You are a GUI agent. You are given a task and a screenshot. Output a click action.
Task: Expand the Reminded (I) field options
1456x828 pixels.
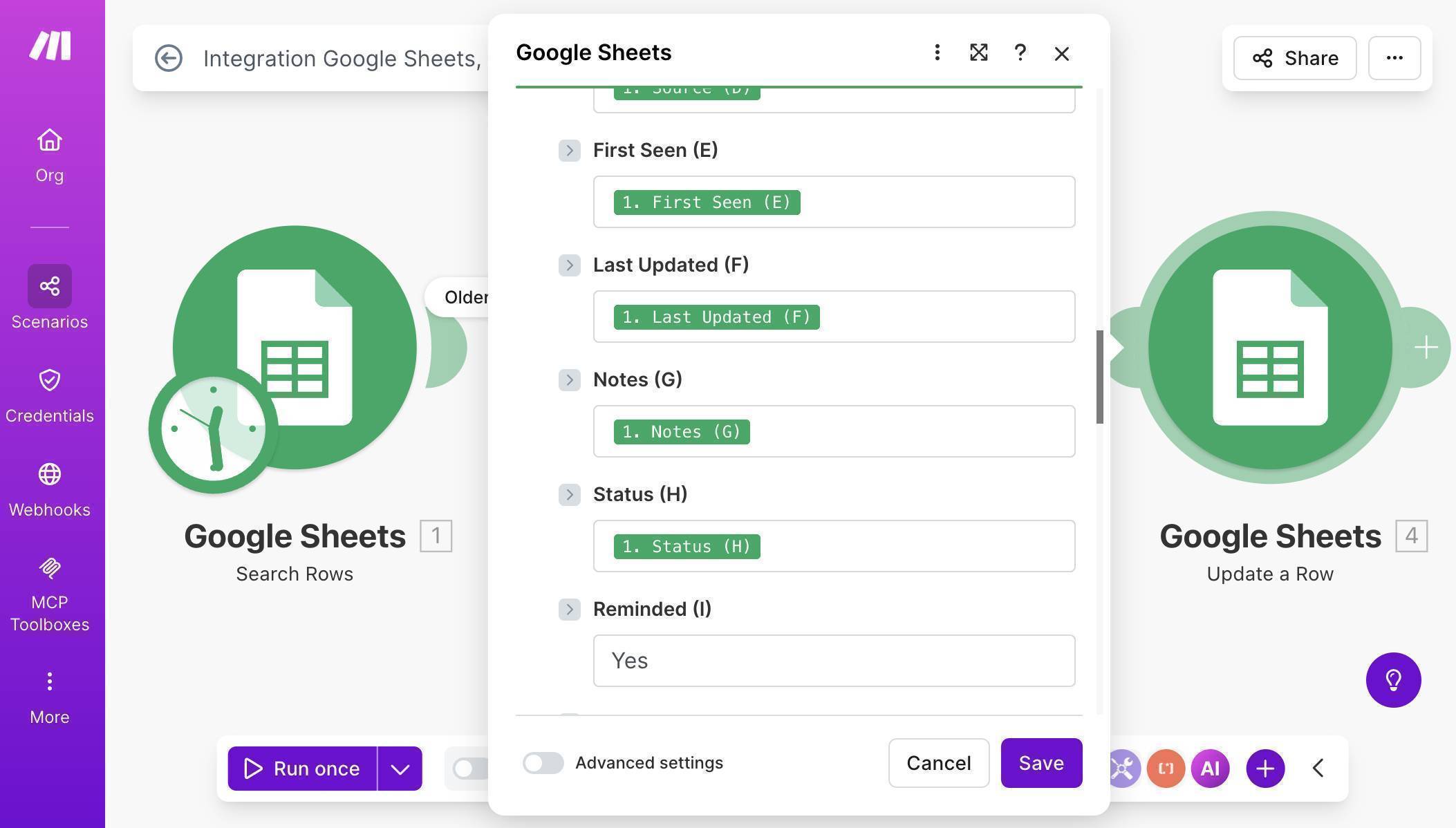(x=570, y=610)
